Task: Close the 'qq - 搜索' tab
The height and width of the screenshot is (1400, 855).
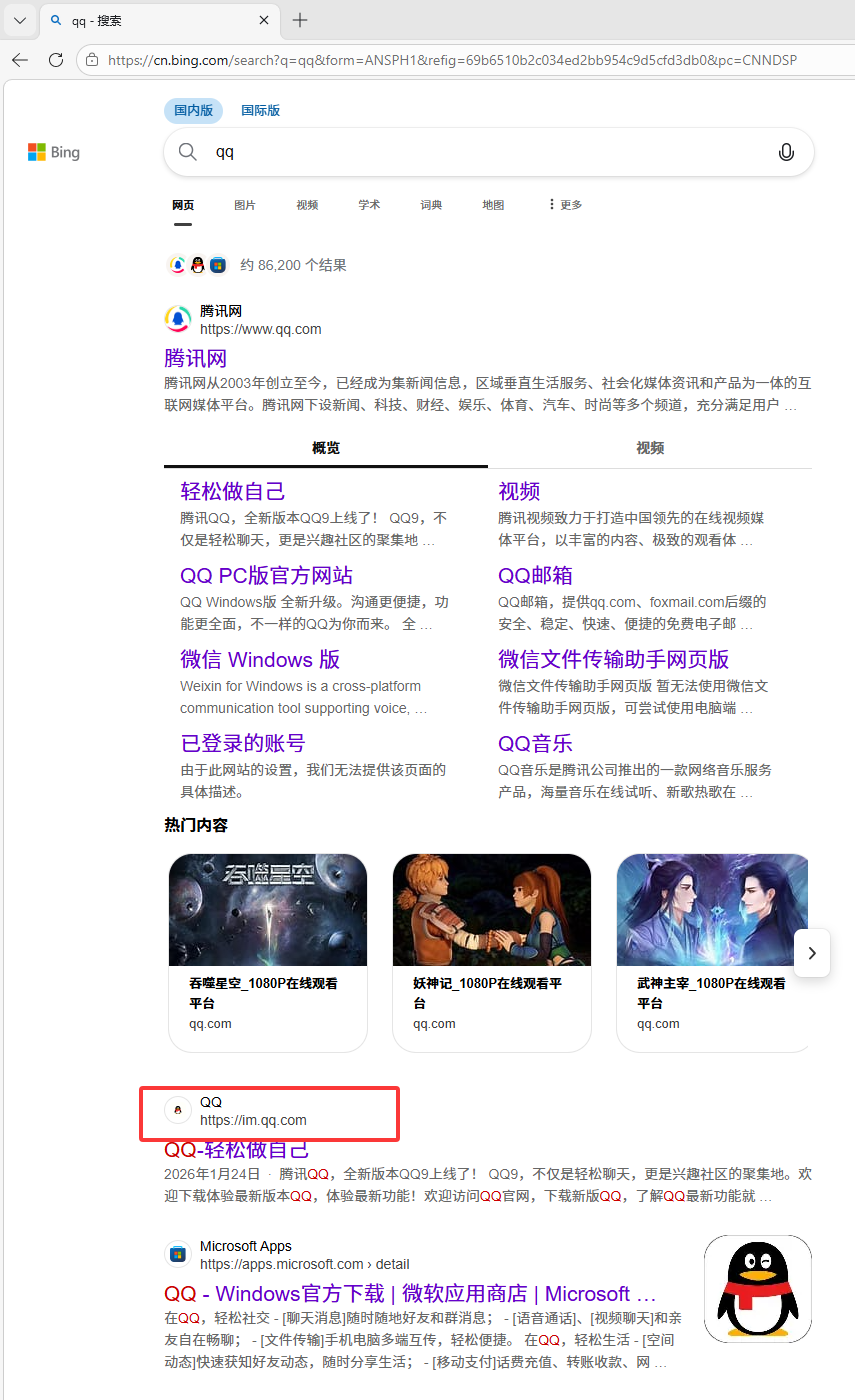Action: click(264, 20)
